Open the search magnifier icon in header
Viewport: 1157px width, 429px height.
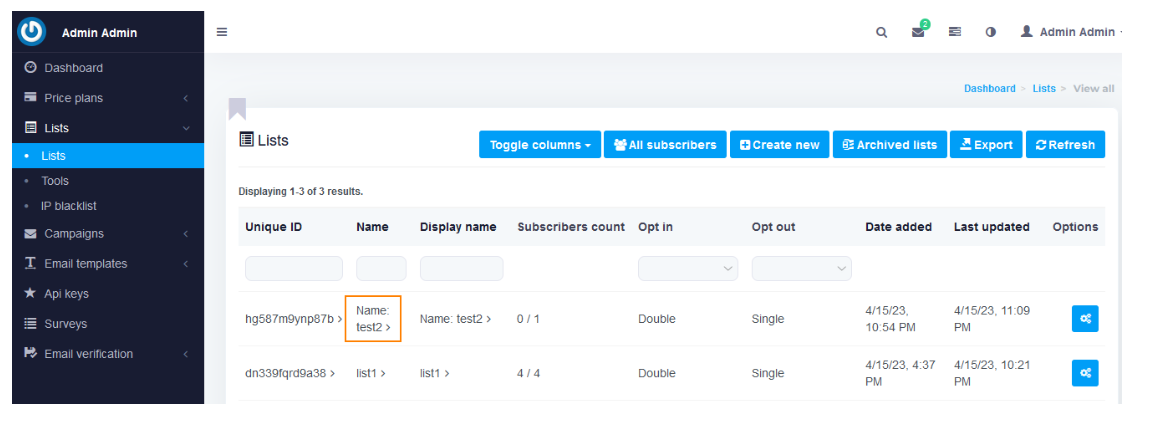[881, 32]
